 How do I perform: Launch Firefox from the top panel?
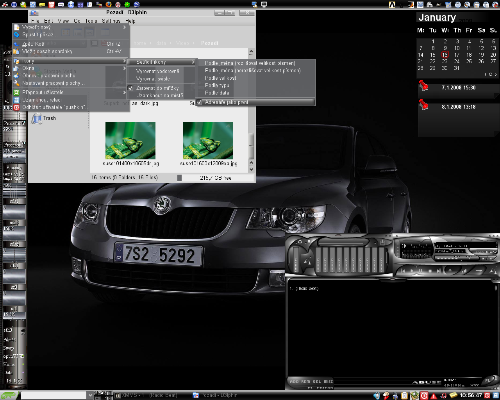[109, 4]
